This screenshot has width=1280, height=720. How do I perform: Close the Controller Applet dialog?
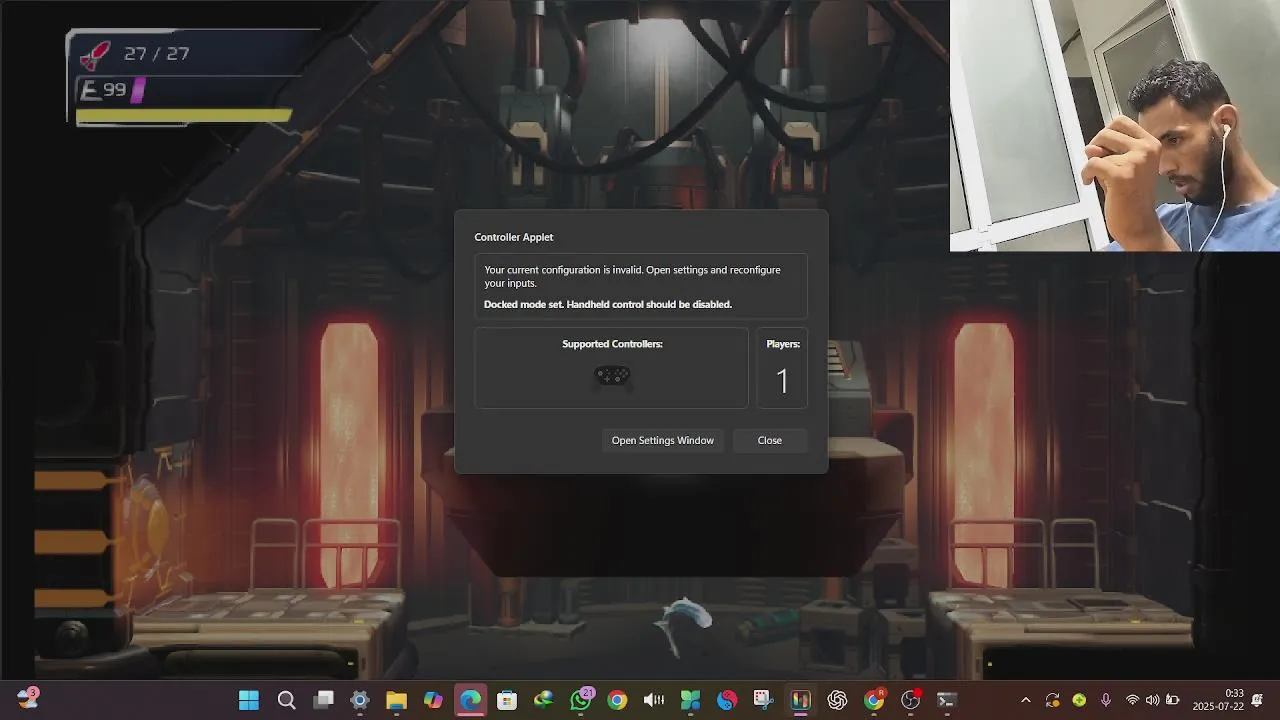pos(769,440)
